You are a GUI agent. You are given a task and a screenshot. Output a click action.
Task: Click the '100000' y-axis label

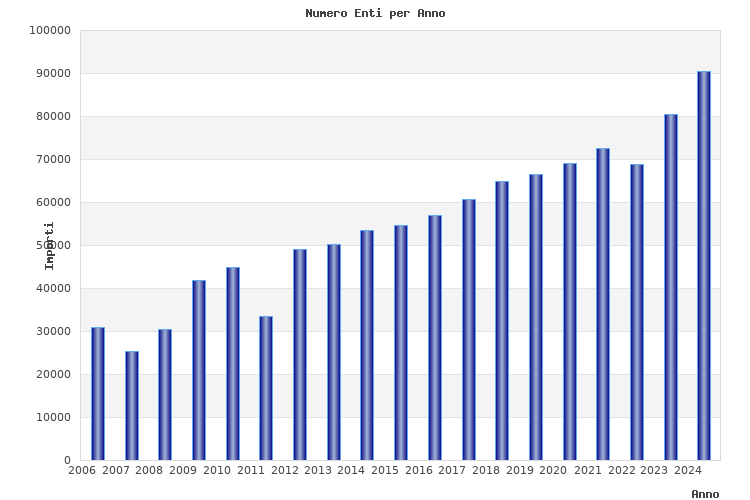[50, 31]
